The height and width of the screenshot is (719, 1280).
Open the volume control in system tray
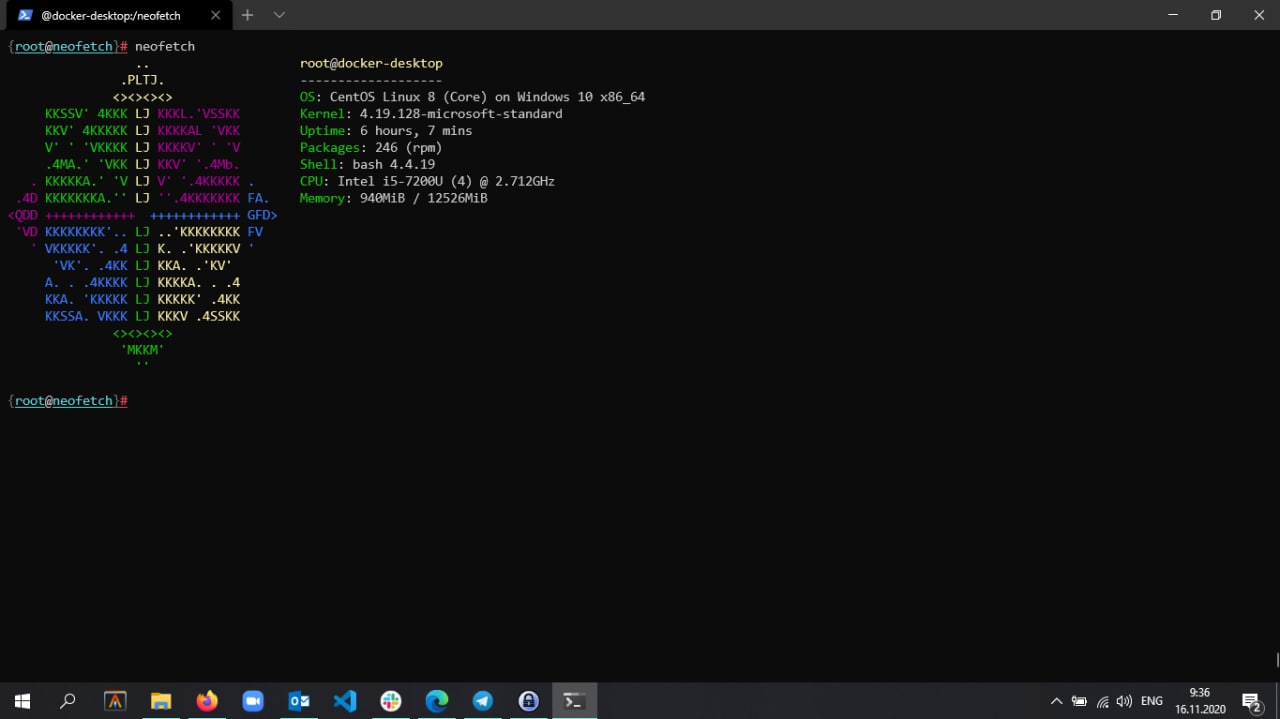[x=1124, y=701]
